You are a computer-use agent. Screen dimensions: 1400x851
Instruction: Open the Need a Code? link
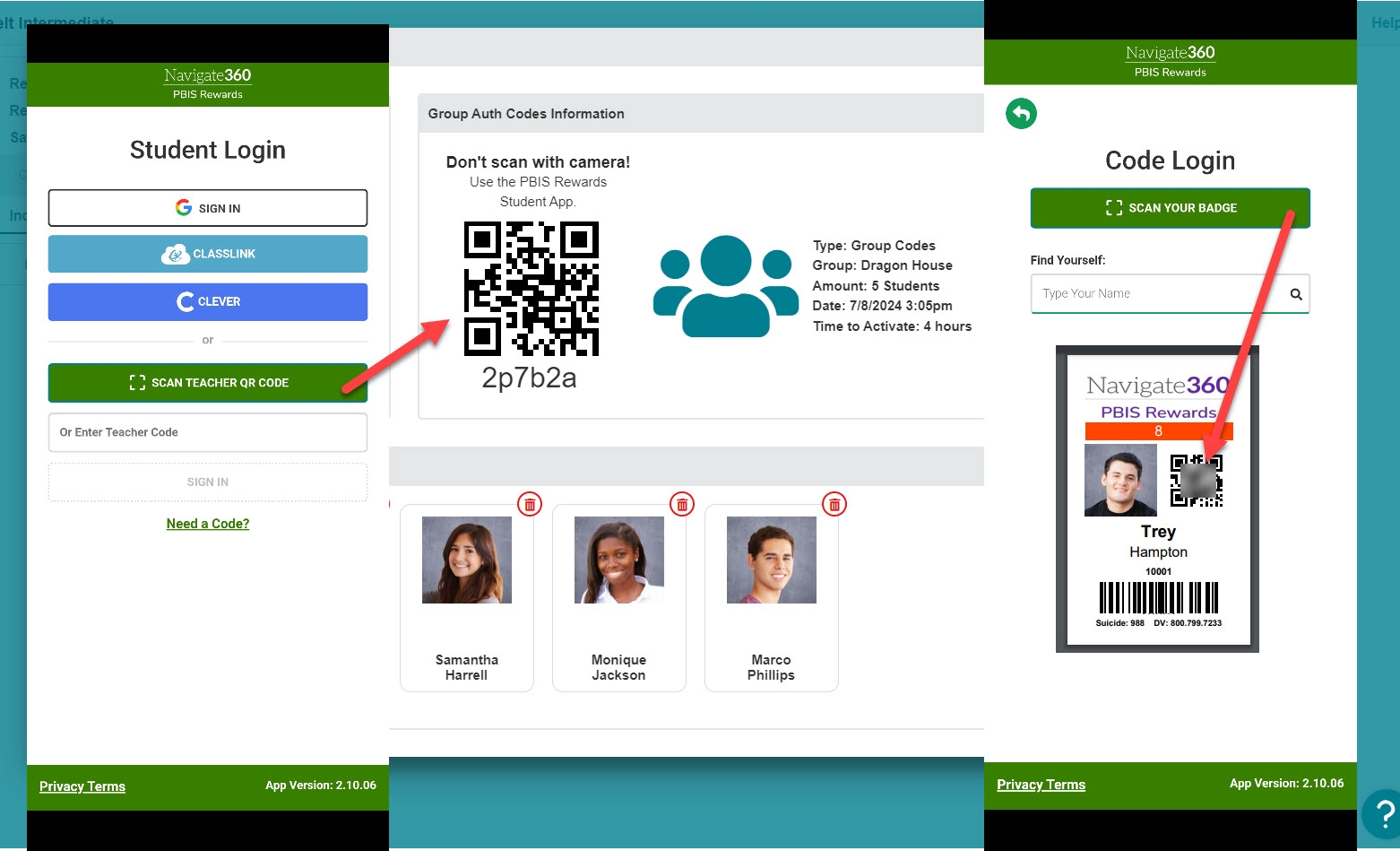pyautogui.click(x=208, y=524)
